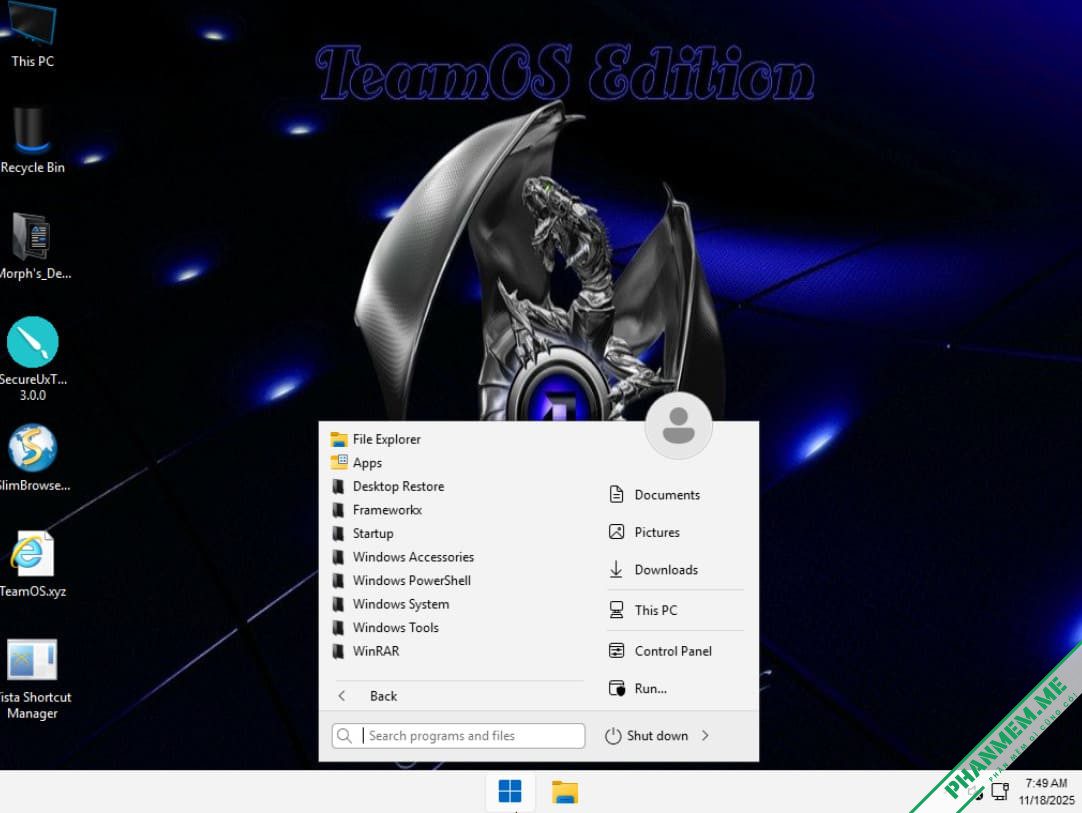
Task: Open the TeamOS.xyz internet shortcut
Action: coord(32,564)
